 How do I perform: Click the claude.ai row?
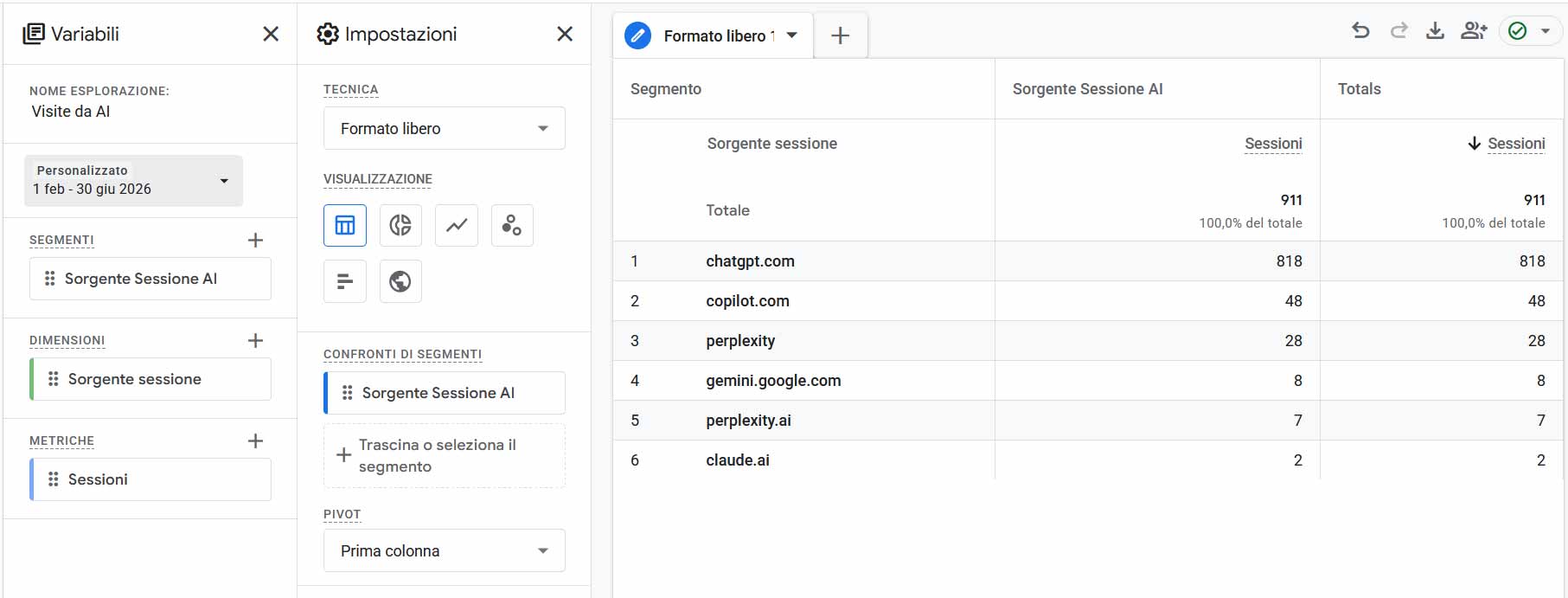(1088, 460)
